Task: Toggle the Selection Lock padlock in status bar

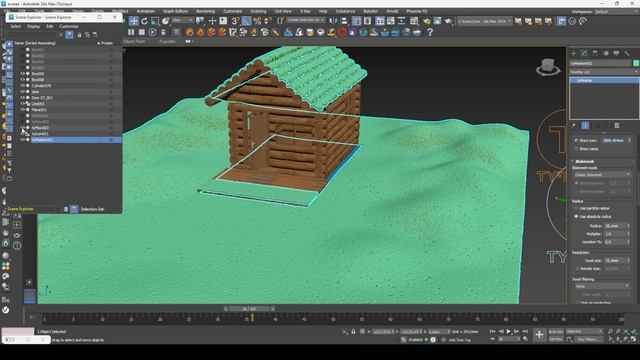Action: [353, 332]
